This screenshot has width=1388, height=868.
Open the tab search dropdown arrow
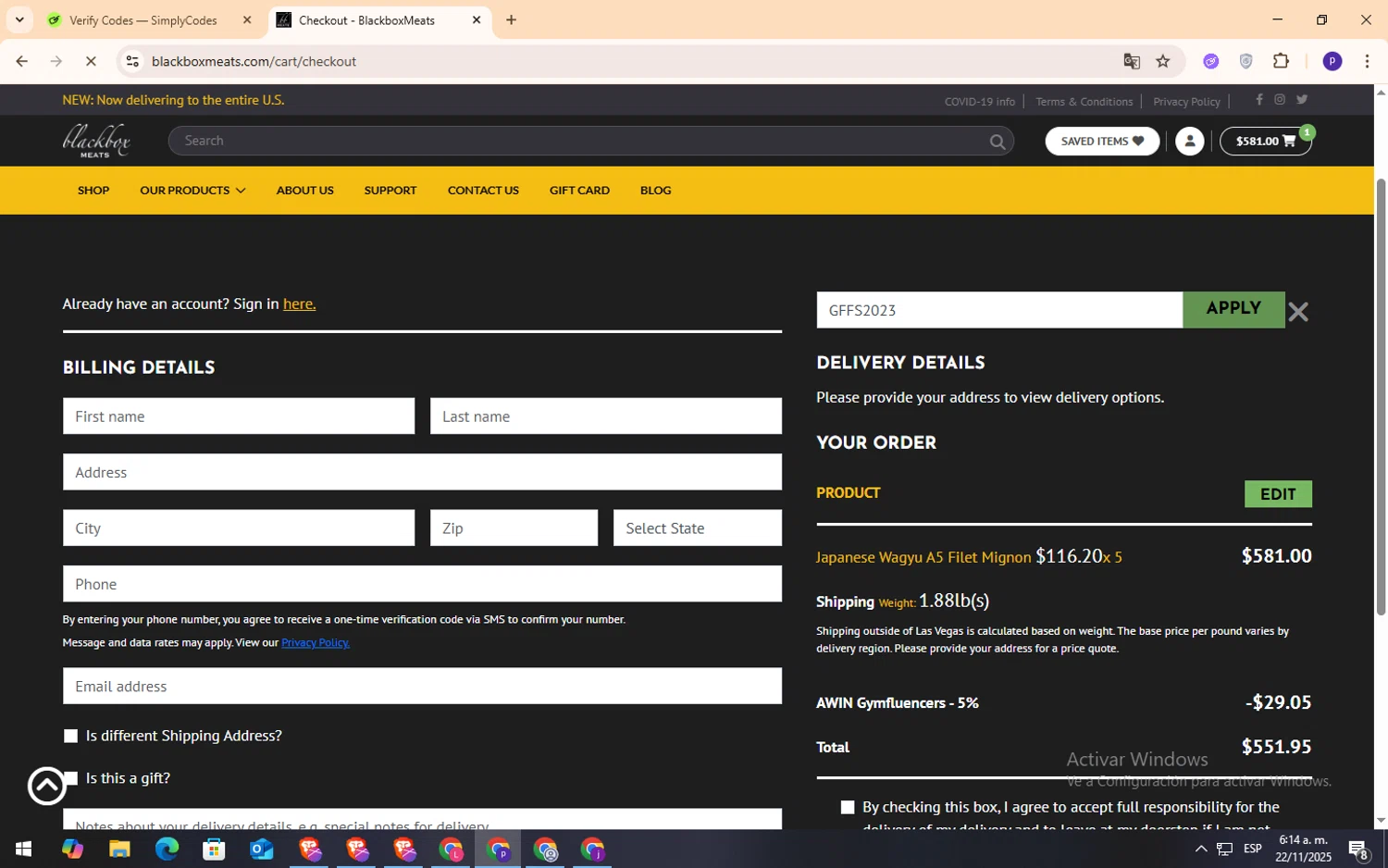(19, 19)
